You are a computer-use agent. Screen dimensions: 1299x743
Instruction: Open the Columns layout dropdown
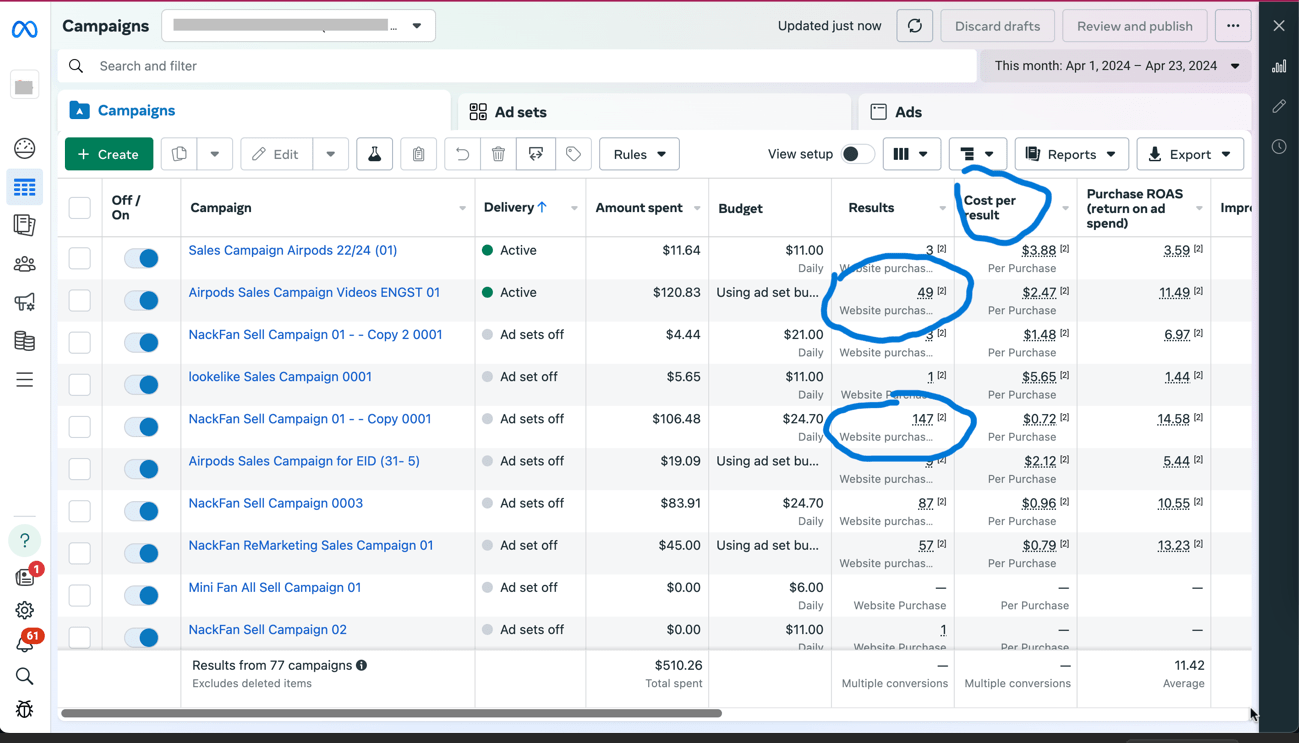click(911, 154)
